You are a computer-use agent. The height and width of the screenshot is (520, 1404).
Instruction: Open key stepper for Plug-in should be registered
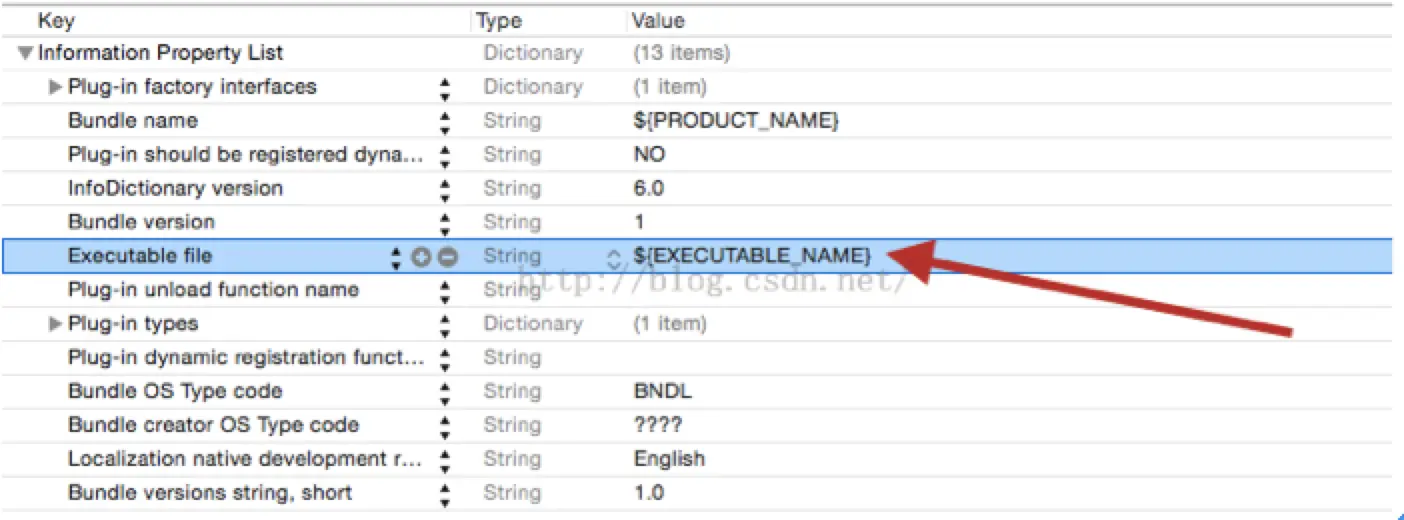point(445,156)
